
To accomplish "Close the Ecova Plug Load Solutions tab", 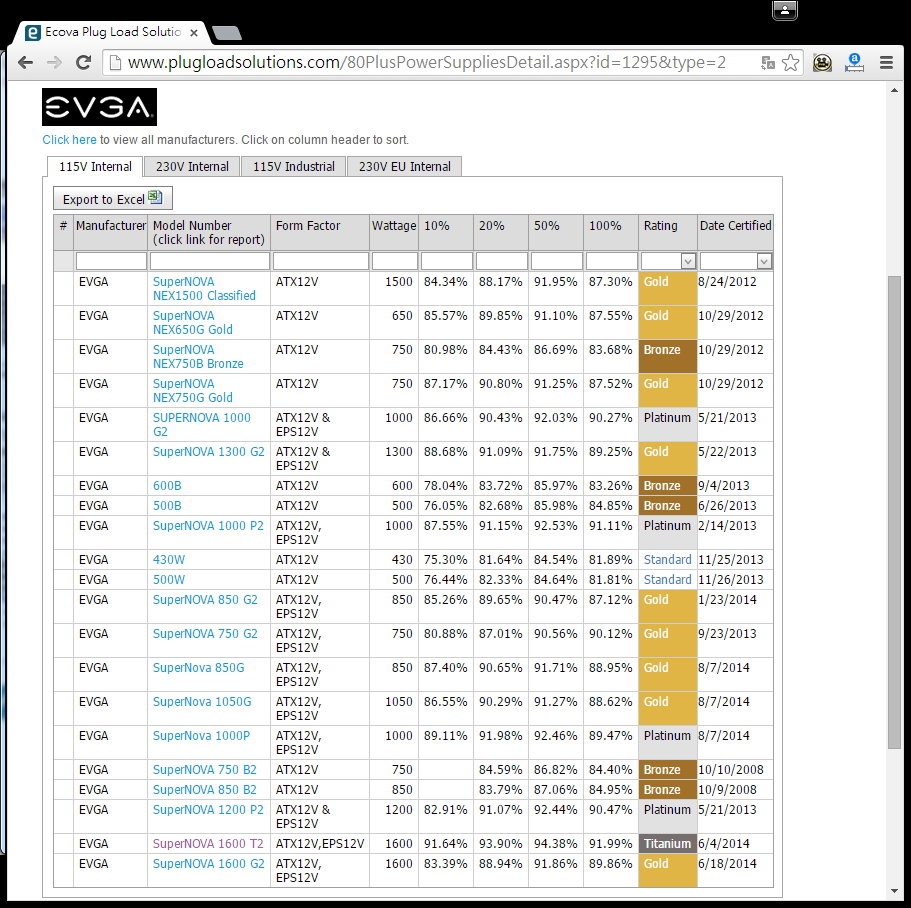I will [194, 33].
